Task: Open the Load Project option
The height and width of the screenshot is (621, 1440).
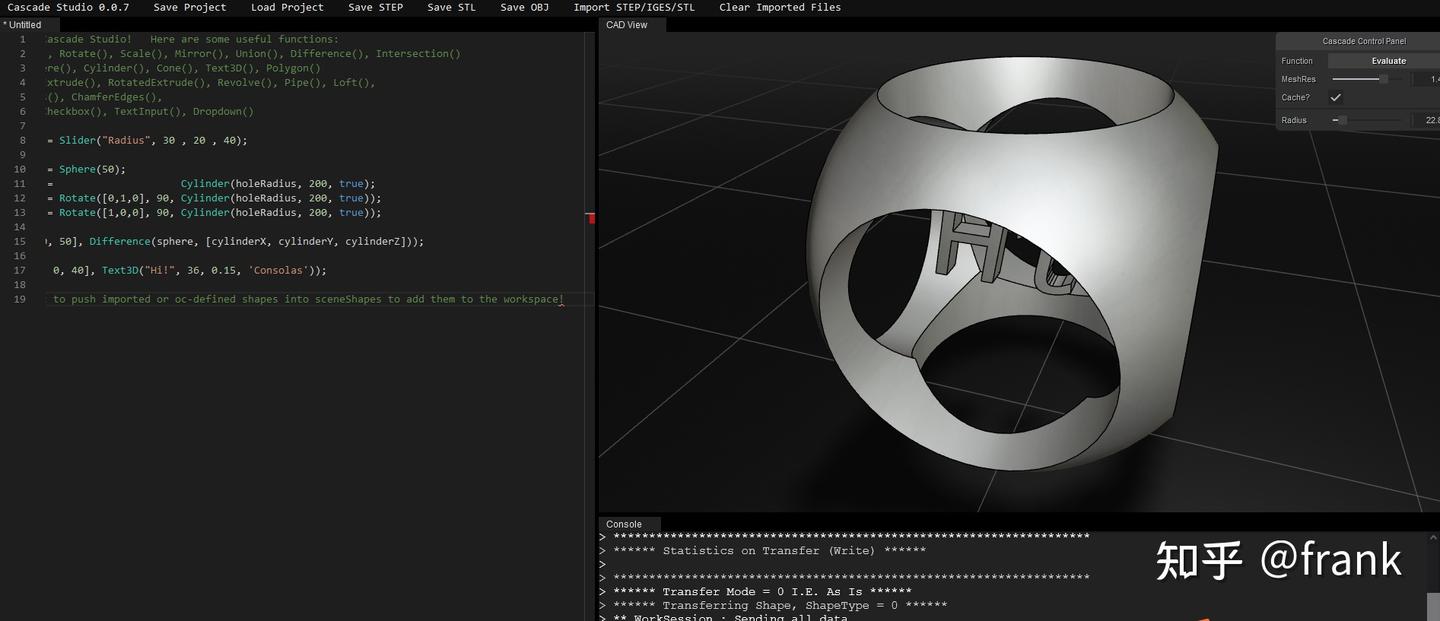Action: [287, 7]
